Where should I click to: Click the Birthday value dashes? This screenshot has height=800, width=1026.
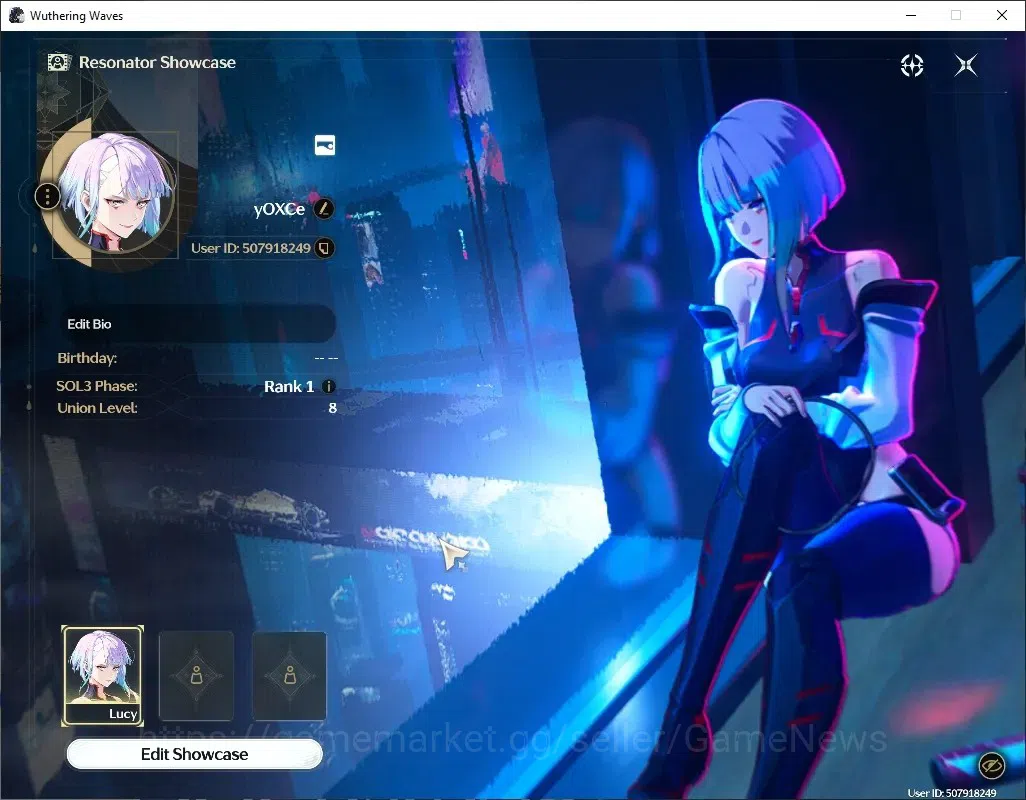326,358
